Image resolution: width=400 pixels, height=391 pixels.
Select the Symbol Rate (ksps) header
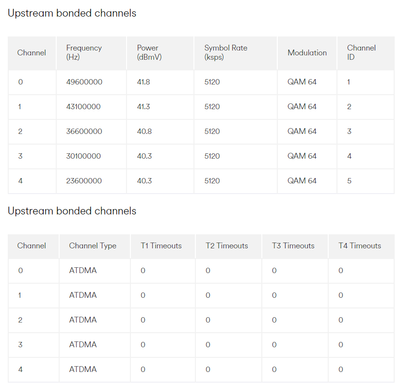[226, 52]
